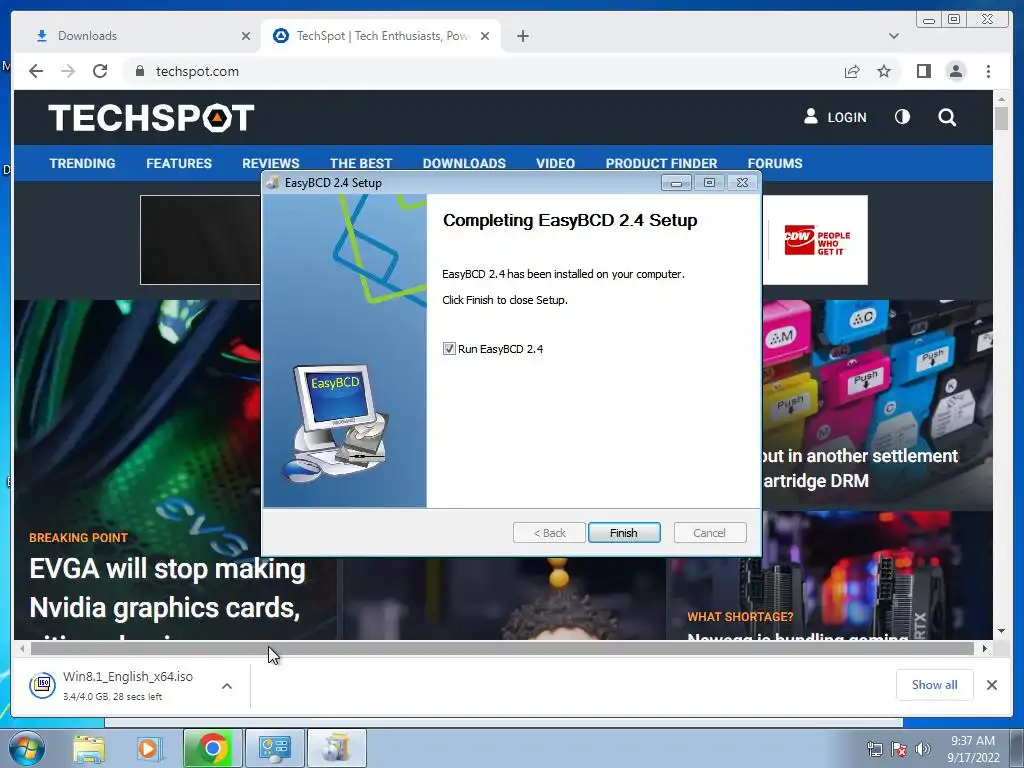This screenshot has width=1024, height=768.
Task: Open Windows Explorer from taskbar
Action: click(x=89, y=748)
